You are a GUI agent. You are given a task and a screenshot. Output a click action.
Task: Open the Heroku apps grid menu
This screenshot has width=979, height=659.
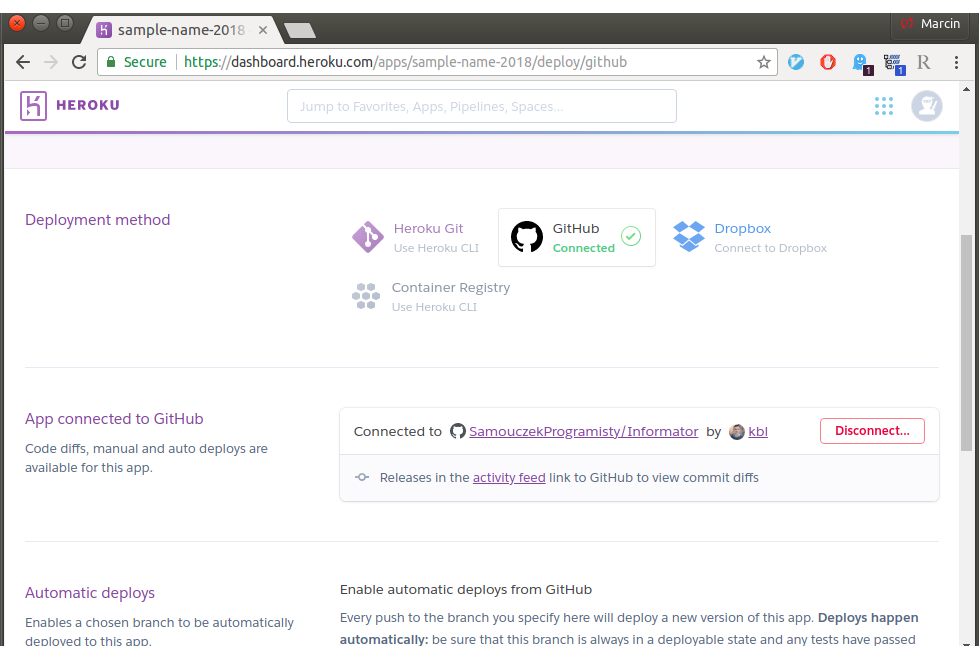click(883, 106)
